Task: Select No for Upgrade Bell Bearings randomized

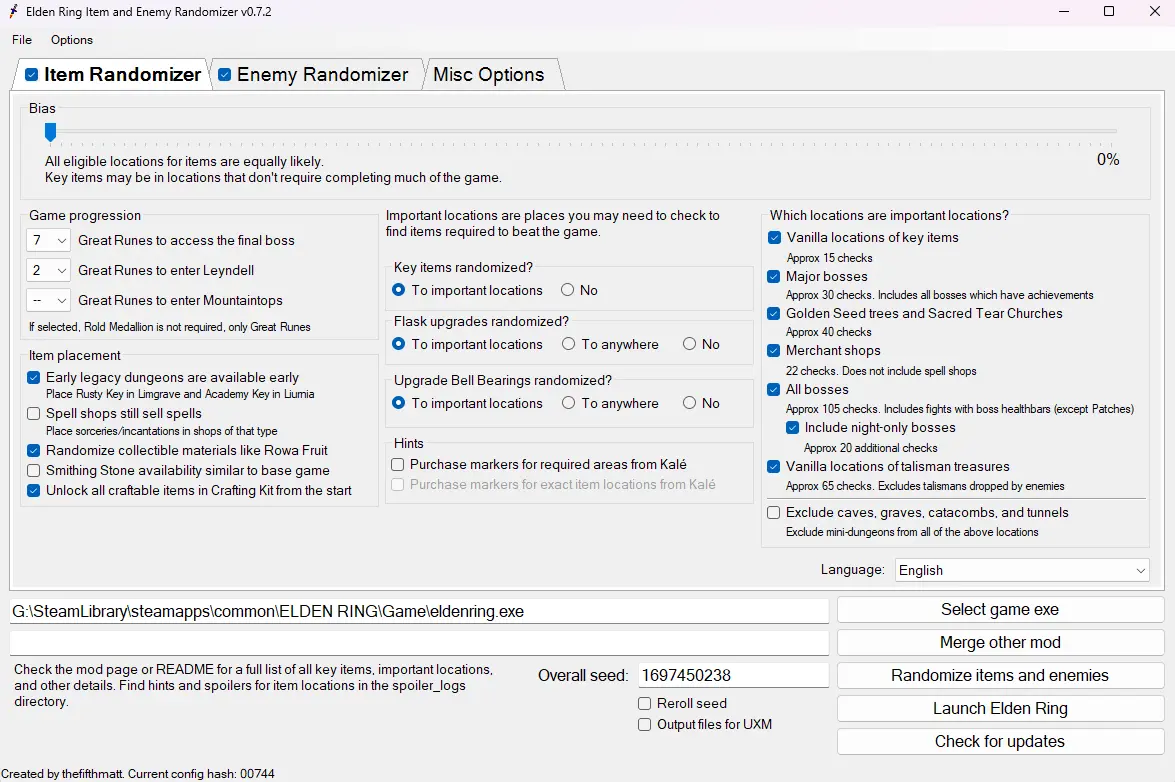Action: (x=689, y=403)
